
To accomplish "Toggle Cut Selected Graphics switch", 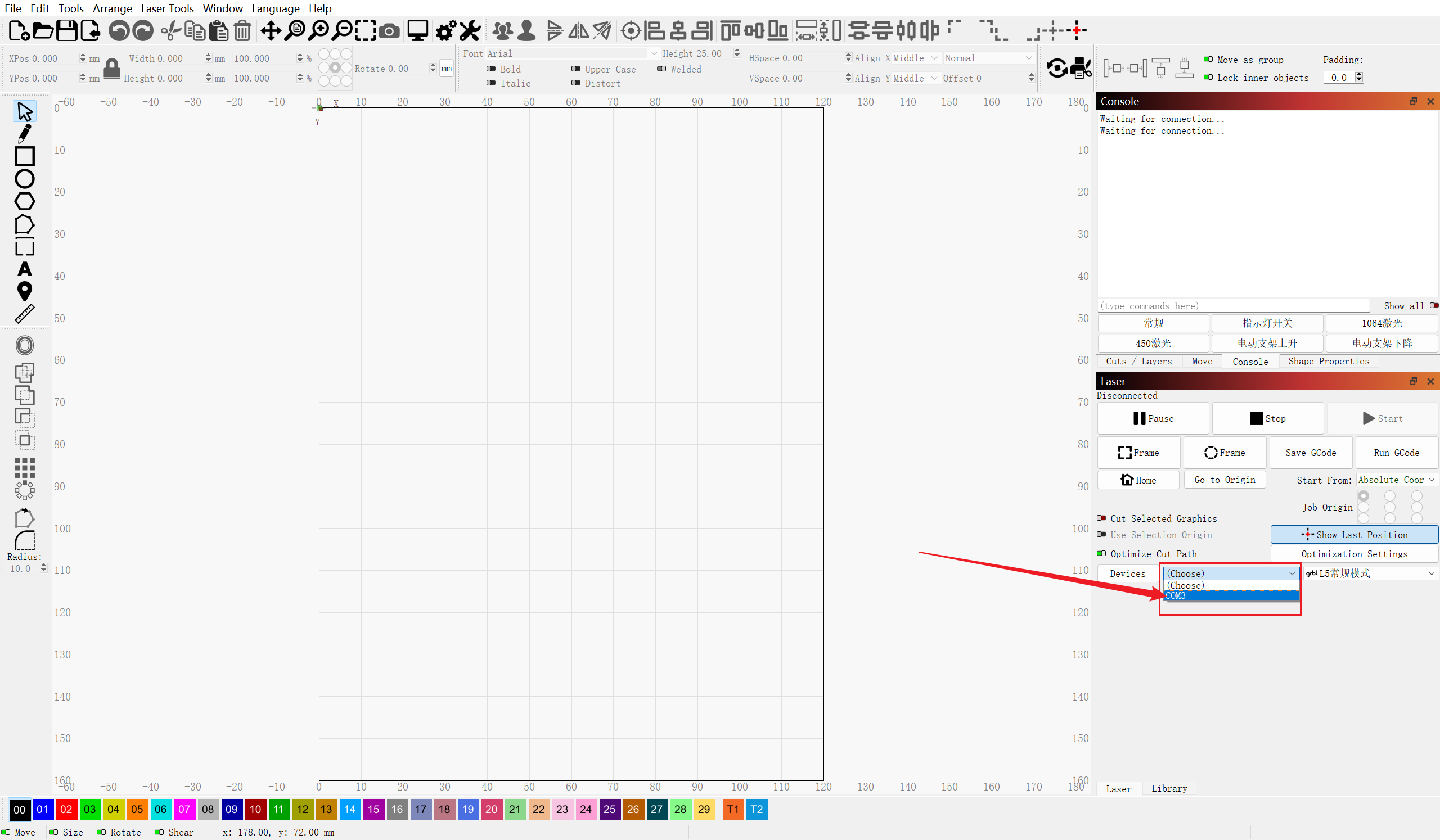I will coord(1101,518).
